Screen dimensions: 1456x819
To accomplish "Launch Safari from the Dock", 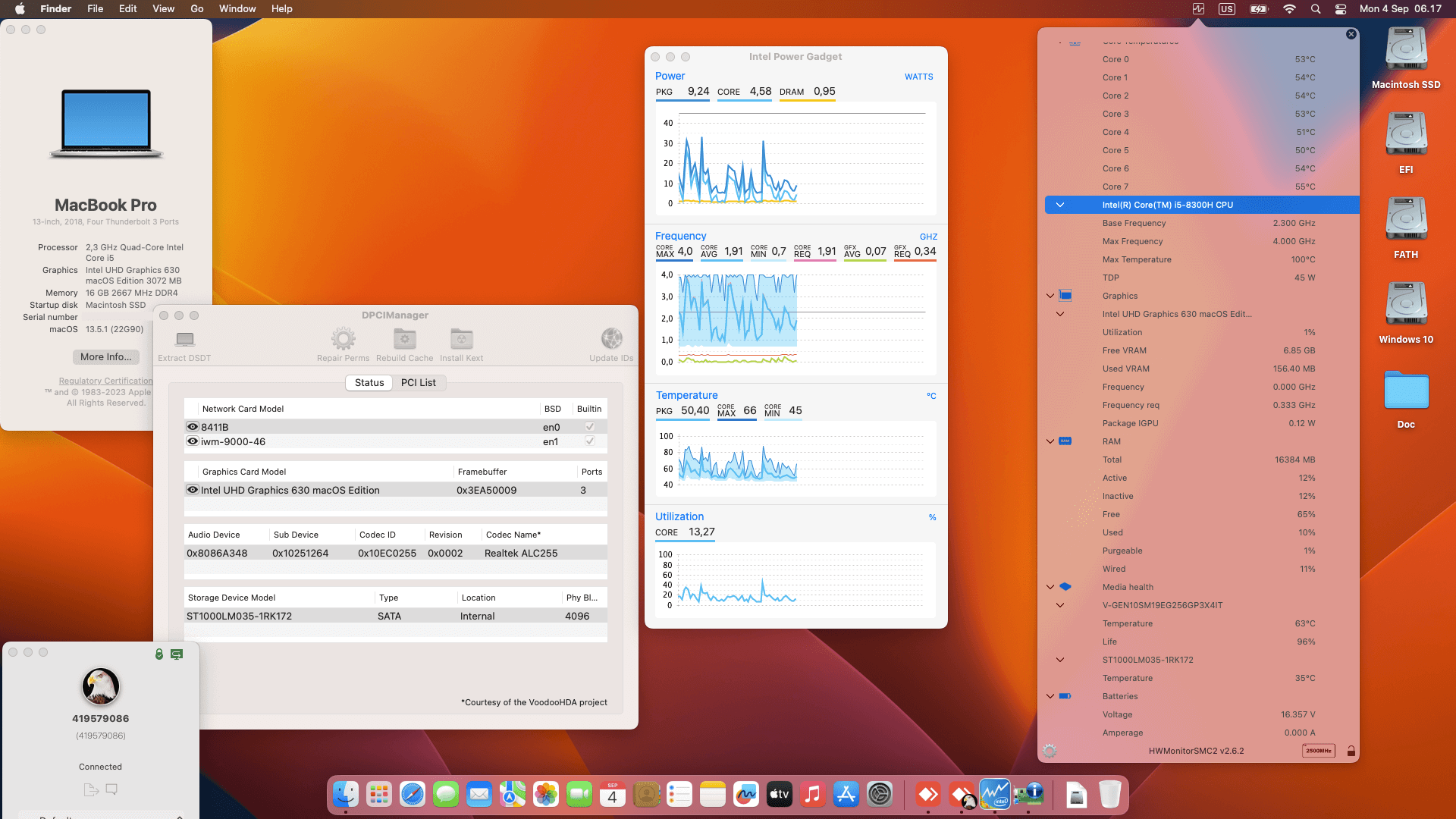I will (413, 794).
